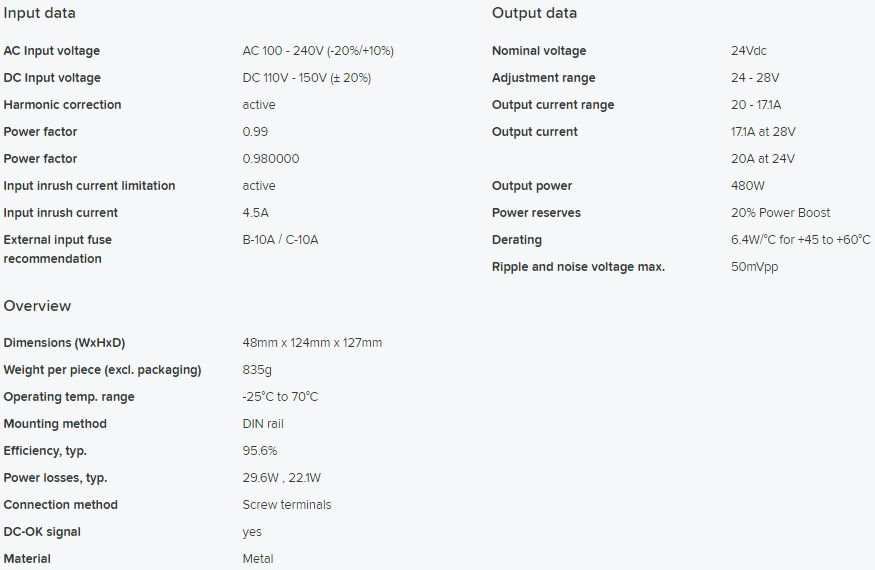875x570 pixels.
Task: Click the 48mm x 124mm x 127mm dimensions
Action: click(312, 343)
